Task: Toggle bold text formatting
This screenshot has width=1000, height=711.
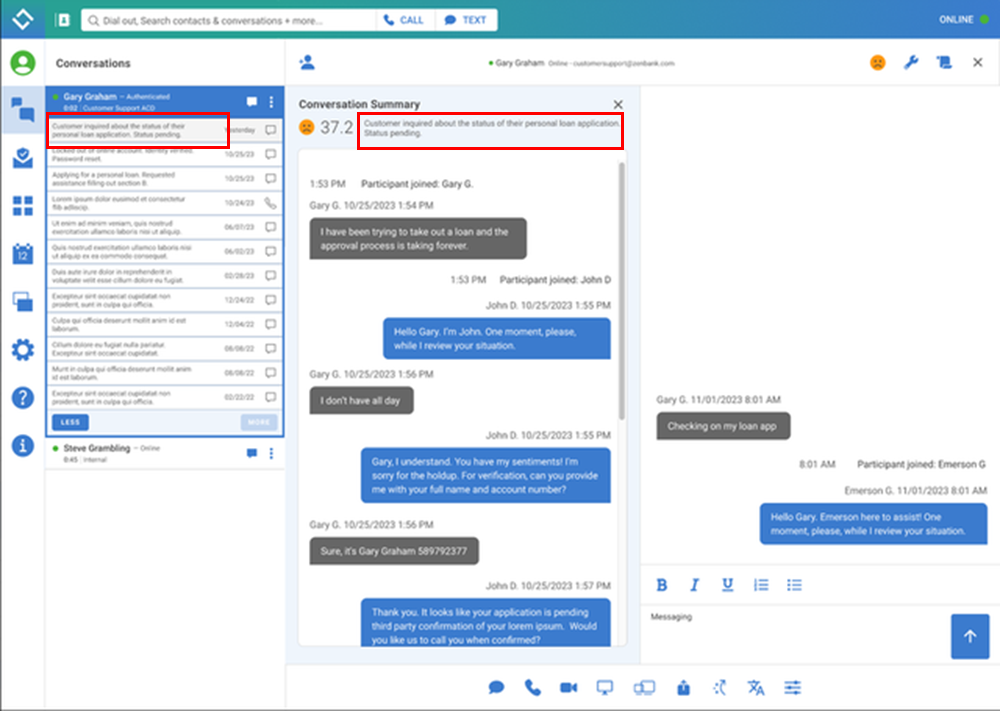Action: (661, 585)
